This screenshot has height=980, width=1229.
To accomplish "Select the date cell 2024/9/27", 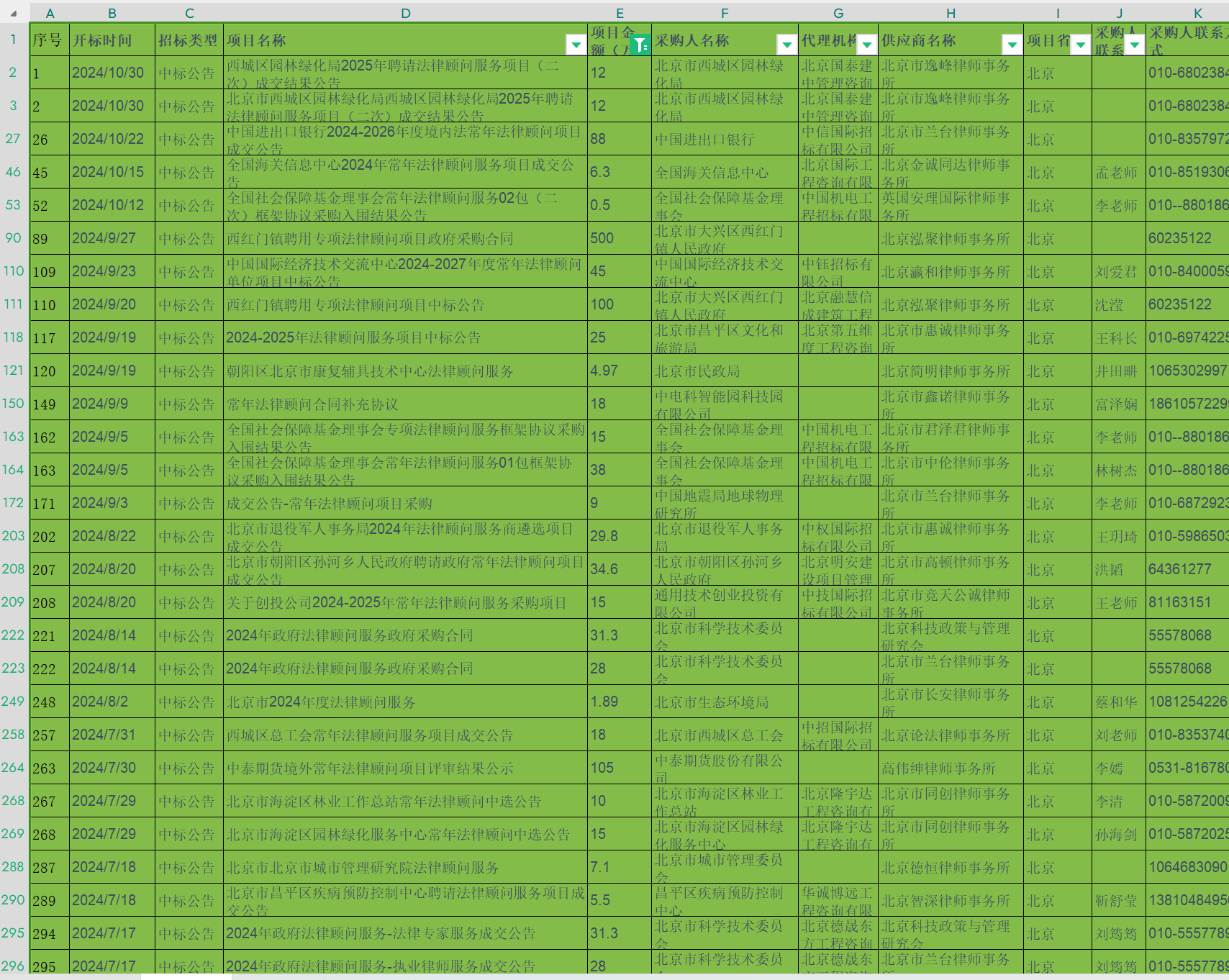I will [112, 238].
